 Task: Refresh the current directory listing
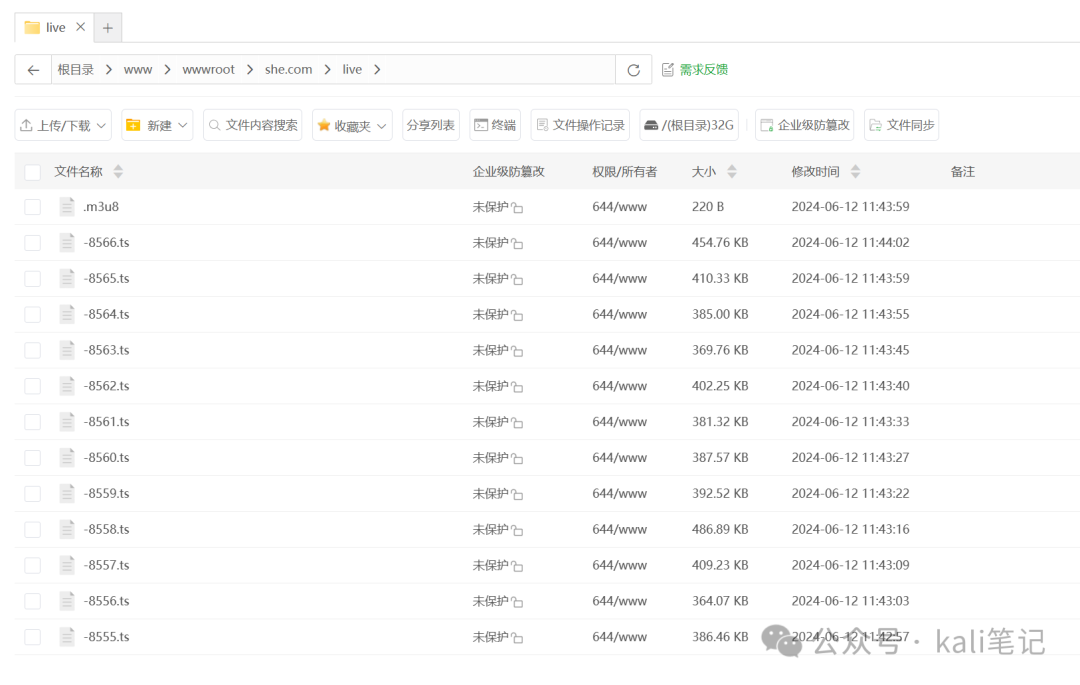tap(636, 69)
